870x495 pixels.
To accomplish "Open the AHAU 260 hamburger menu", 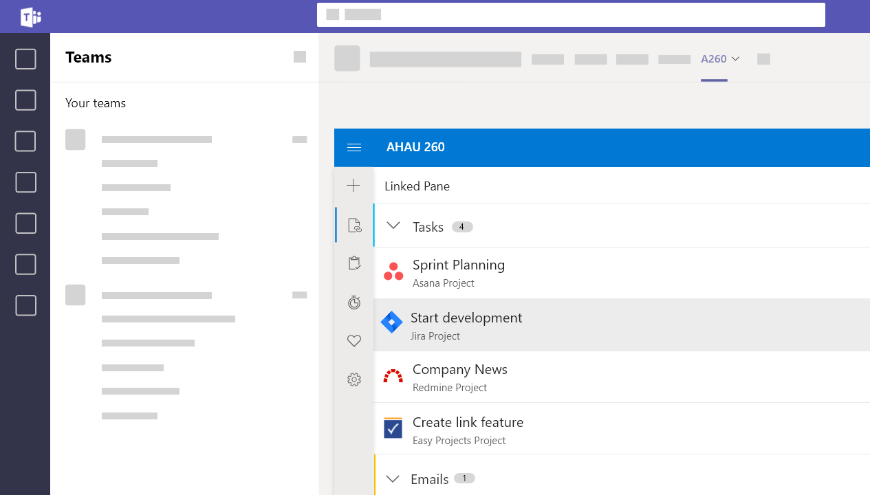I will pyautogui.click(x=354, y=147).
